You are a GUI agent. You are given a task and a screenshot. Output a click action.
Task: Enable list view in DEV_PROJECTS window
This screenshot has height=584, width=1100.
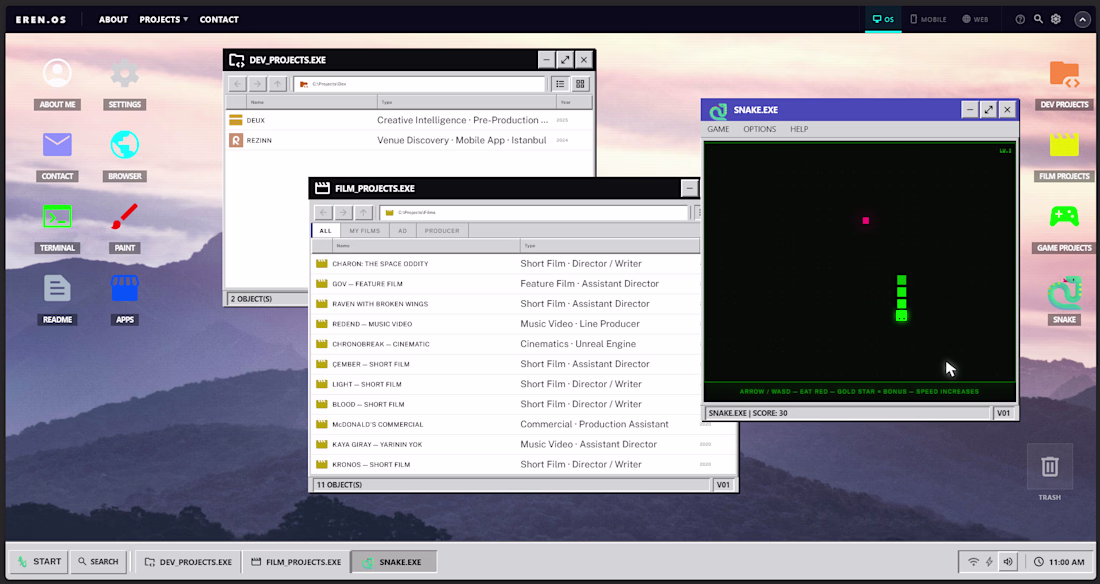pos(560,84)
